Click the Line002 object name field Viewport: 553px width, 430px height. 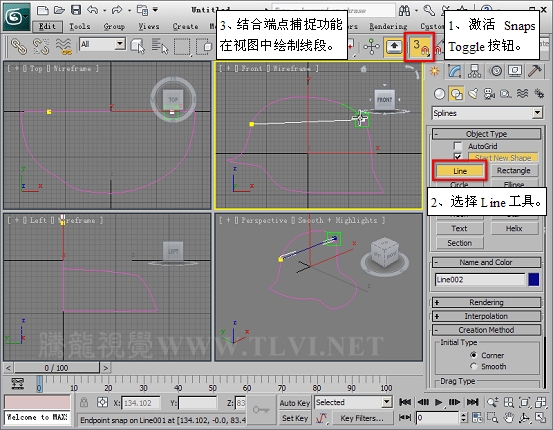tap(480, 280)
